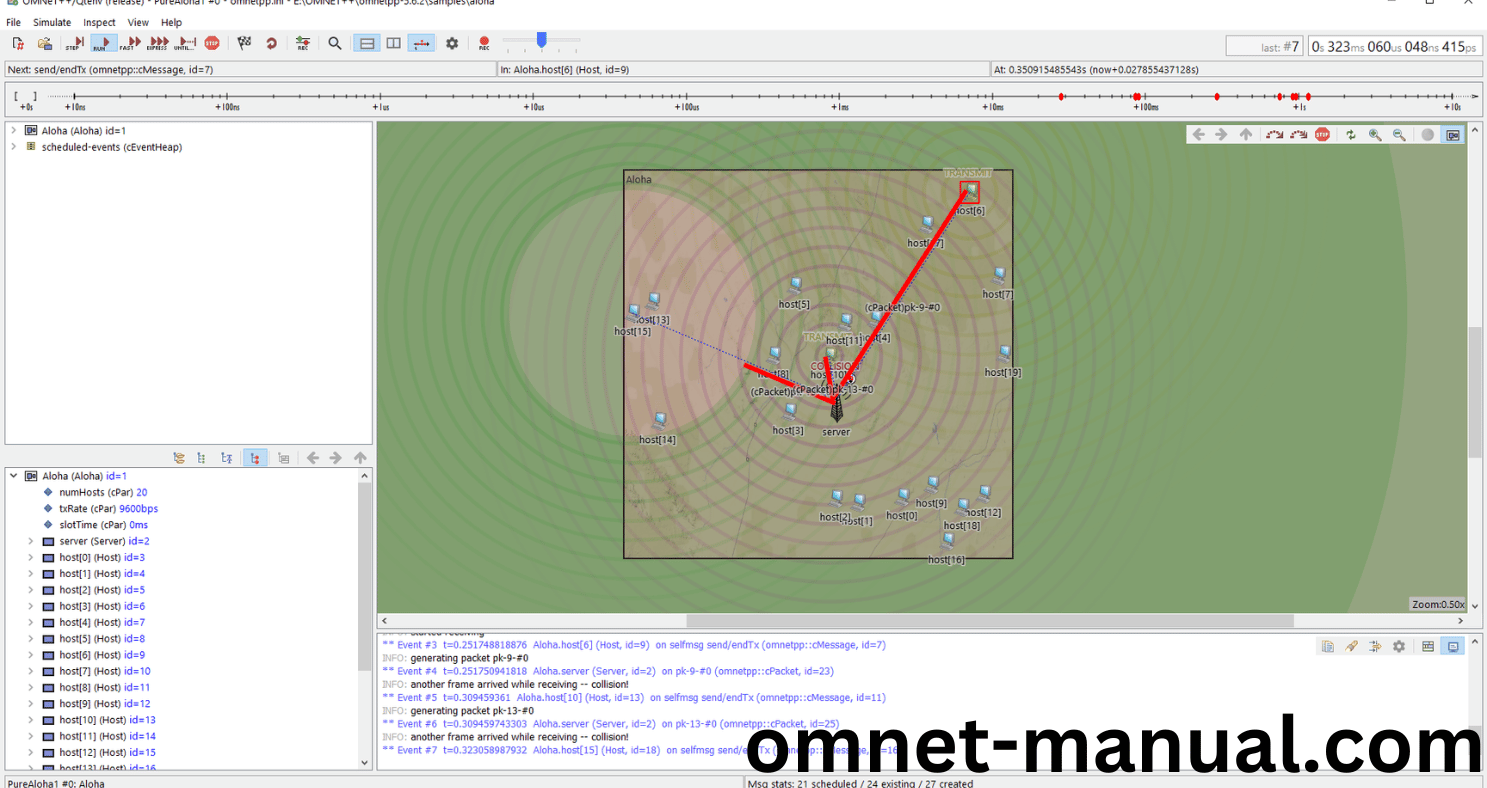Click the red rebuild network arrow icon
Screen dimensions: 1487x788
(x=271, y=44)
